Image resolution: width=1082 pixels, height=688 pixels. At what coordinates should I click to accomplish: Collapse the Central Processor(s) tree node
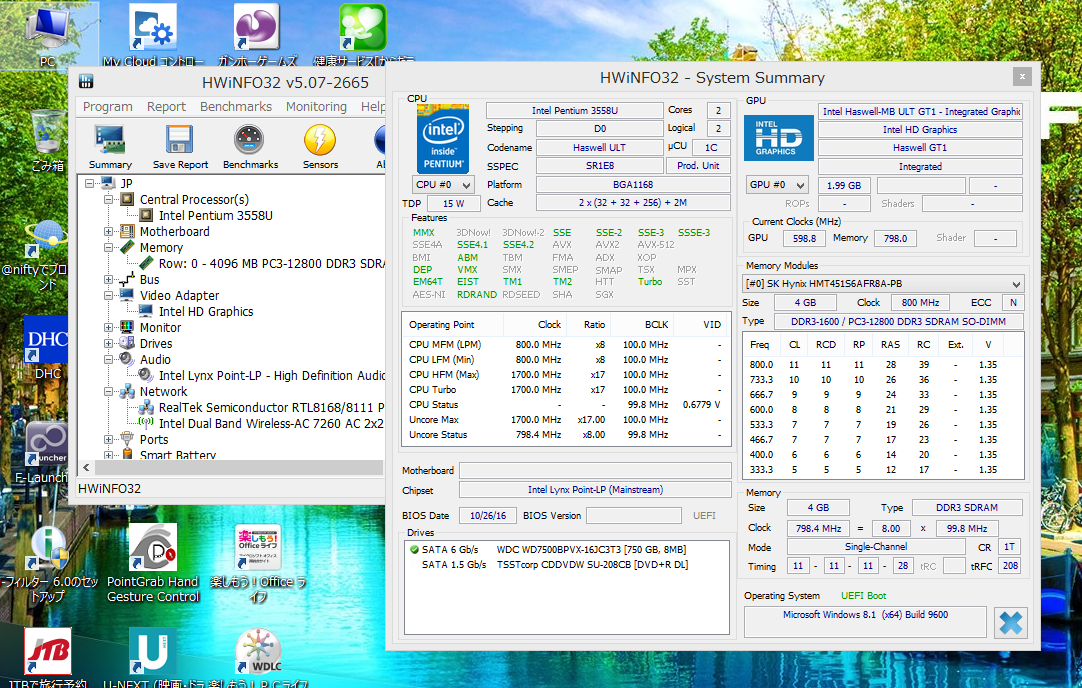click(108, 199)
